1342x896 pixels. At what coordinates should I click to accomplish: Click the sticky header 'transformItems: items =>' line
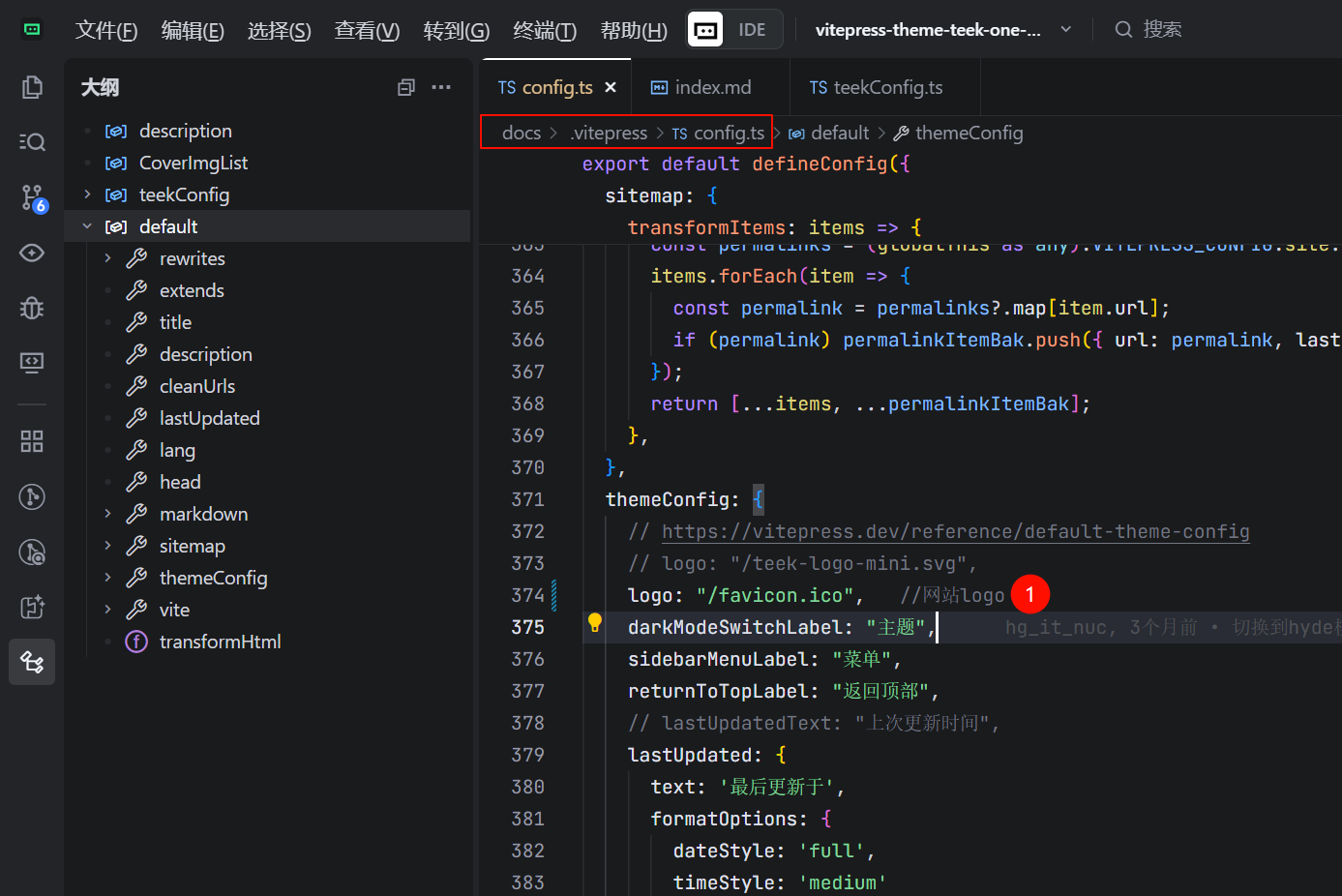tap(774, 227)
